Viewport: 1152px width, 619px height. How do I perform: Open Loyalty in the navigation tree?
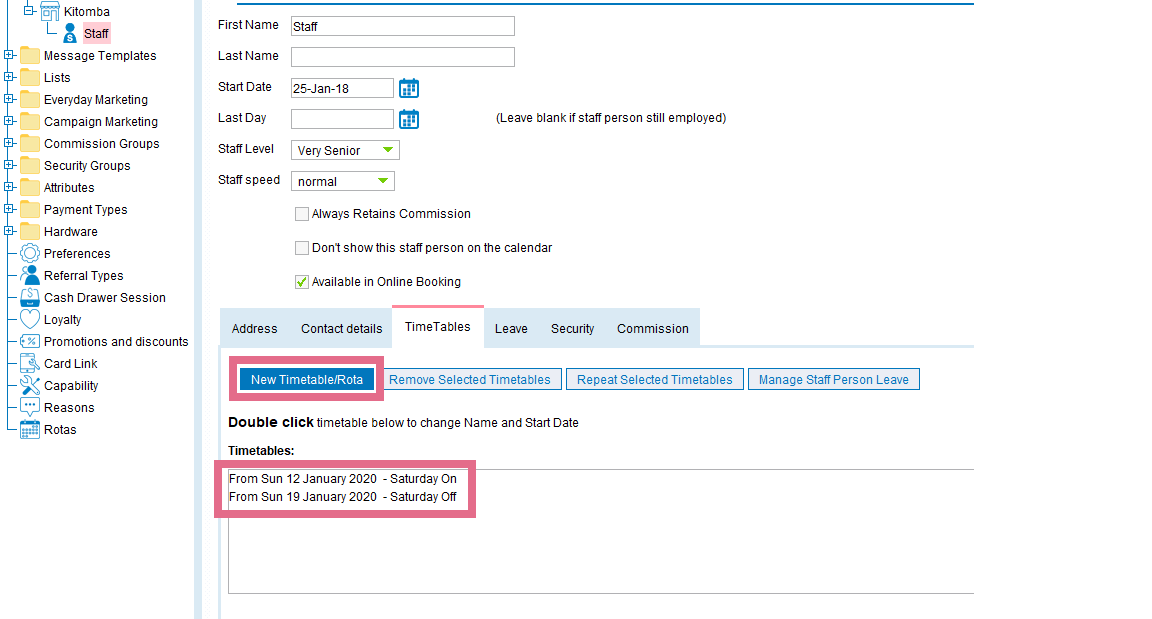[x=62, y=320]
